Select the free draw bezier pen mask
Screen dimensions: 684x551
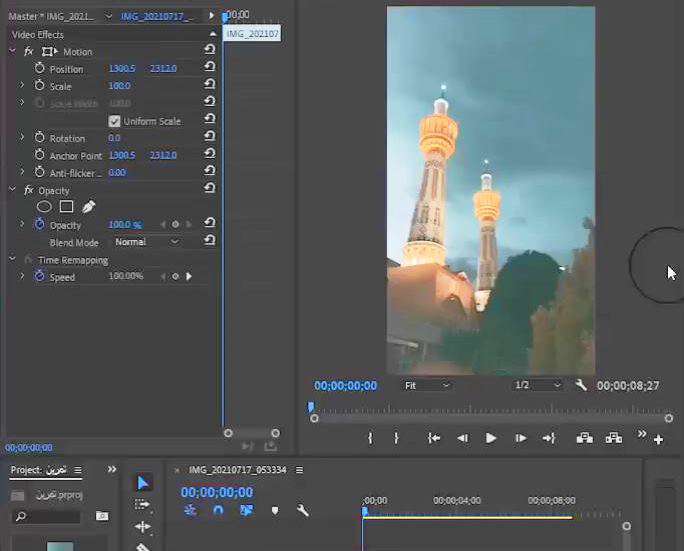tap(88, 207)
